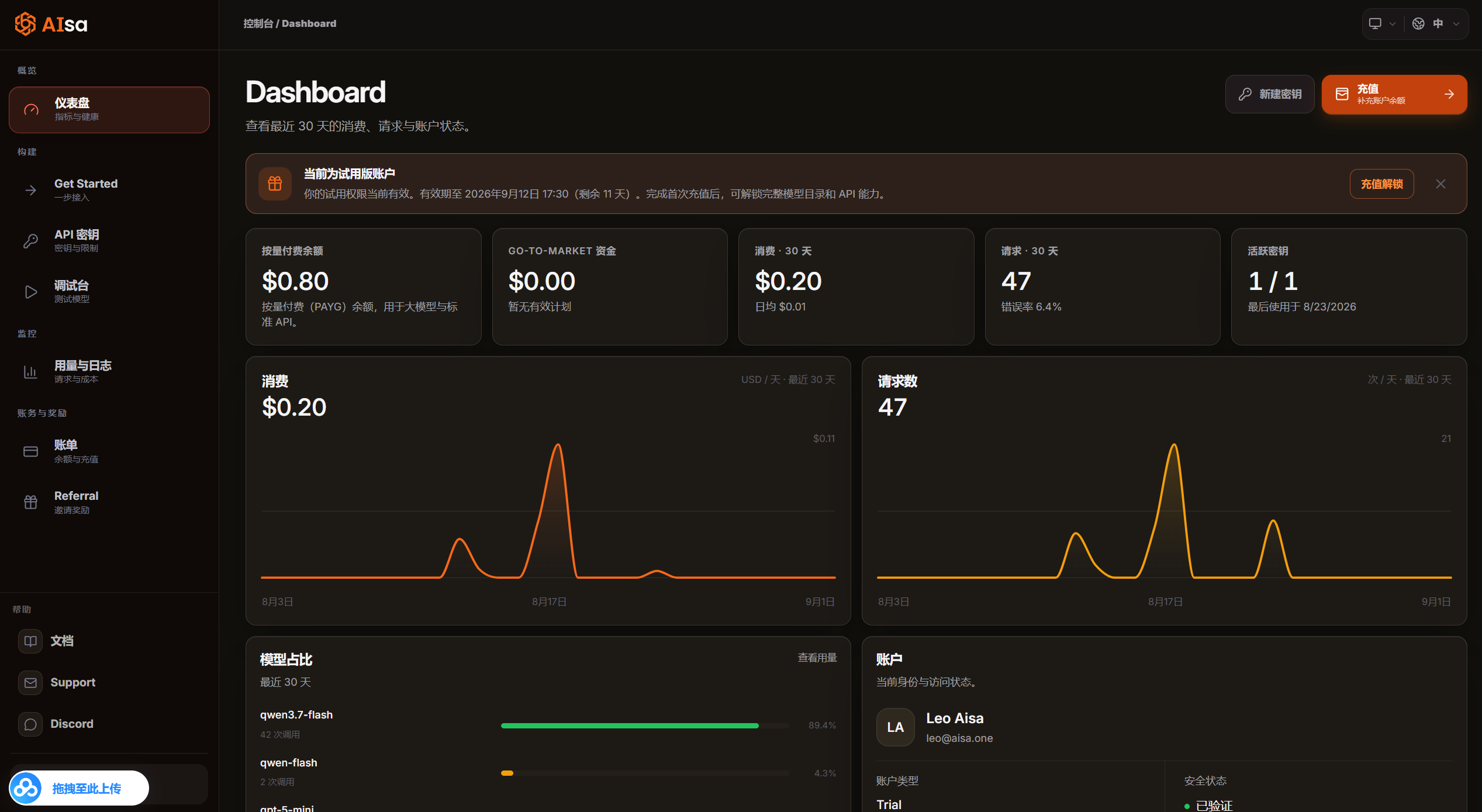This screenshot has width=1482, height=812.
Task: Go to API 密钥 page
Action: pyautogui.click(x=109, y=241)
